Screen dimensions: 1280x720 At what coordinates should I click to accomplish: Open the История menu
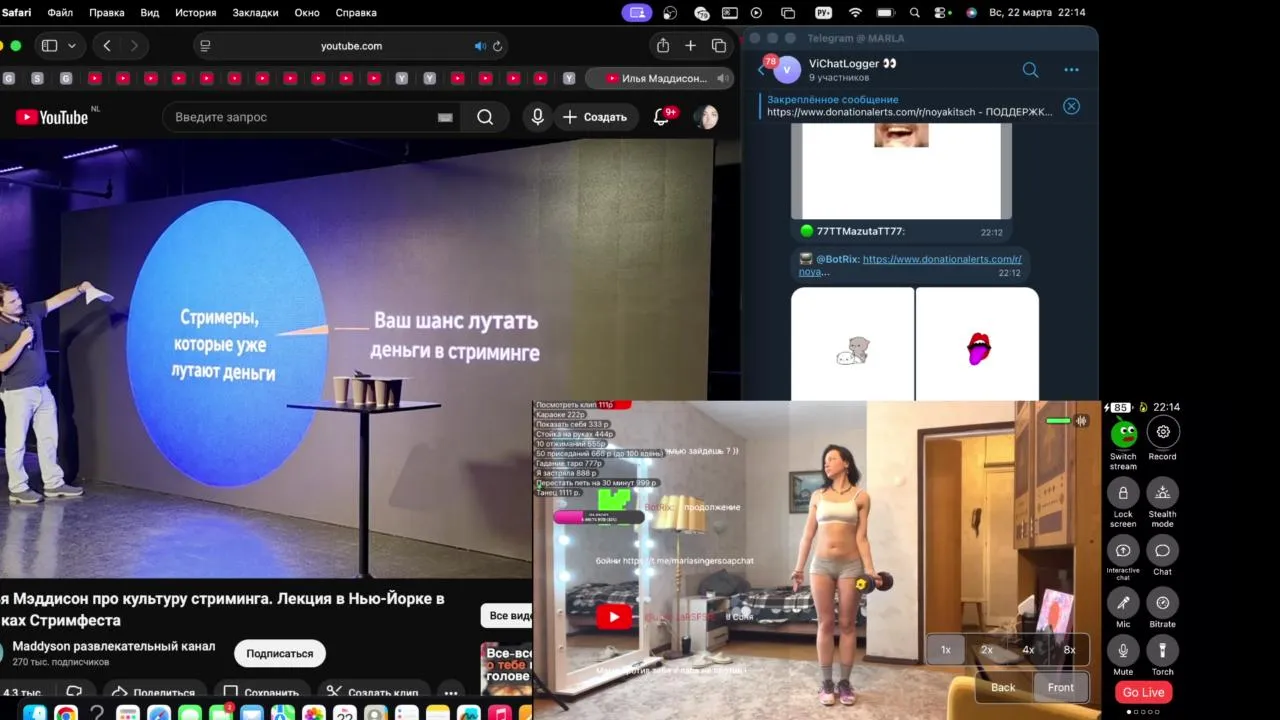tap(196, 13)
